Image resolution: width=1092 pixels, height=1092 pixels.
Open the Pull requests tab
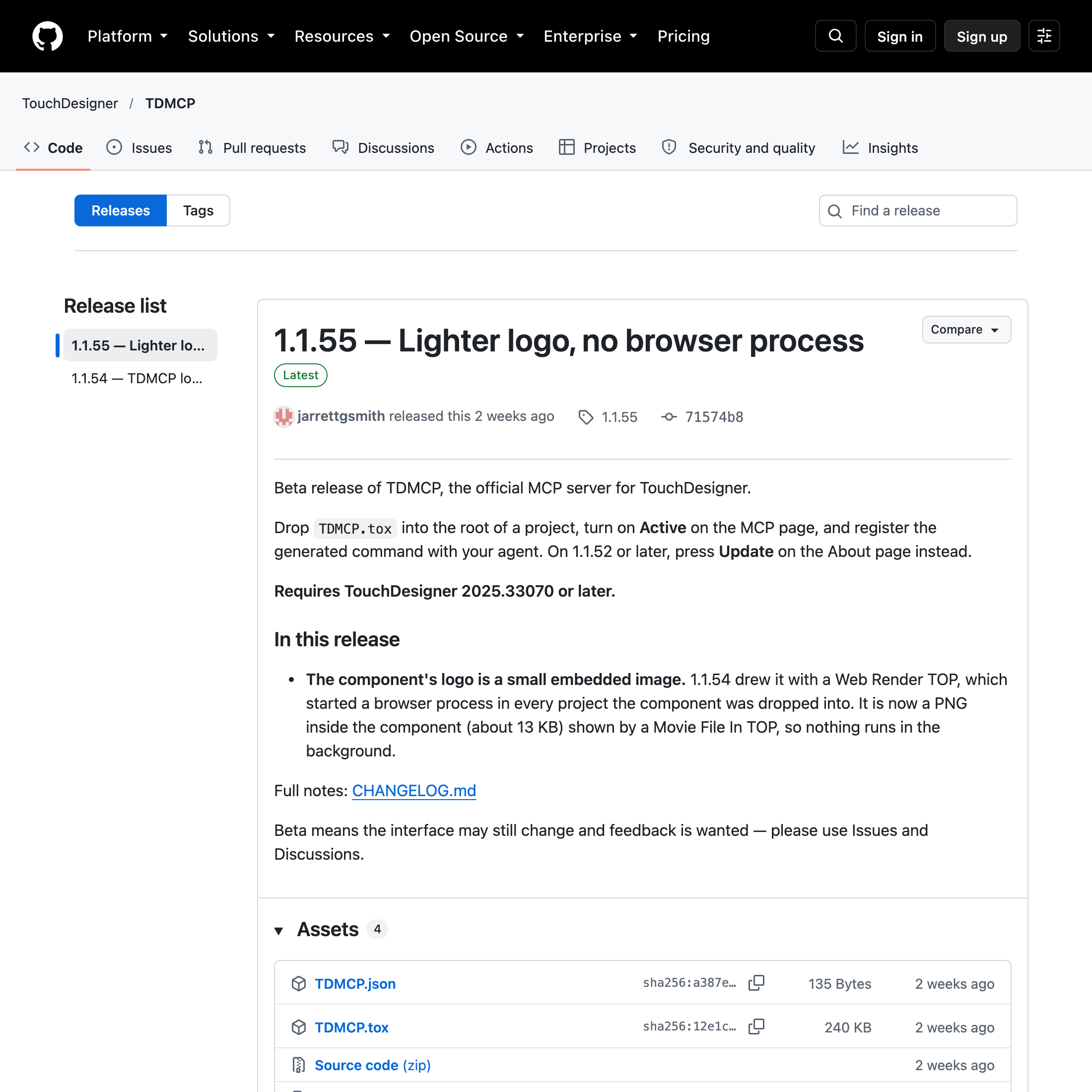252,148
